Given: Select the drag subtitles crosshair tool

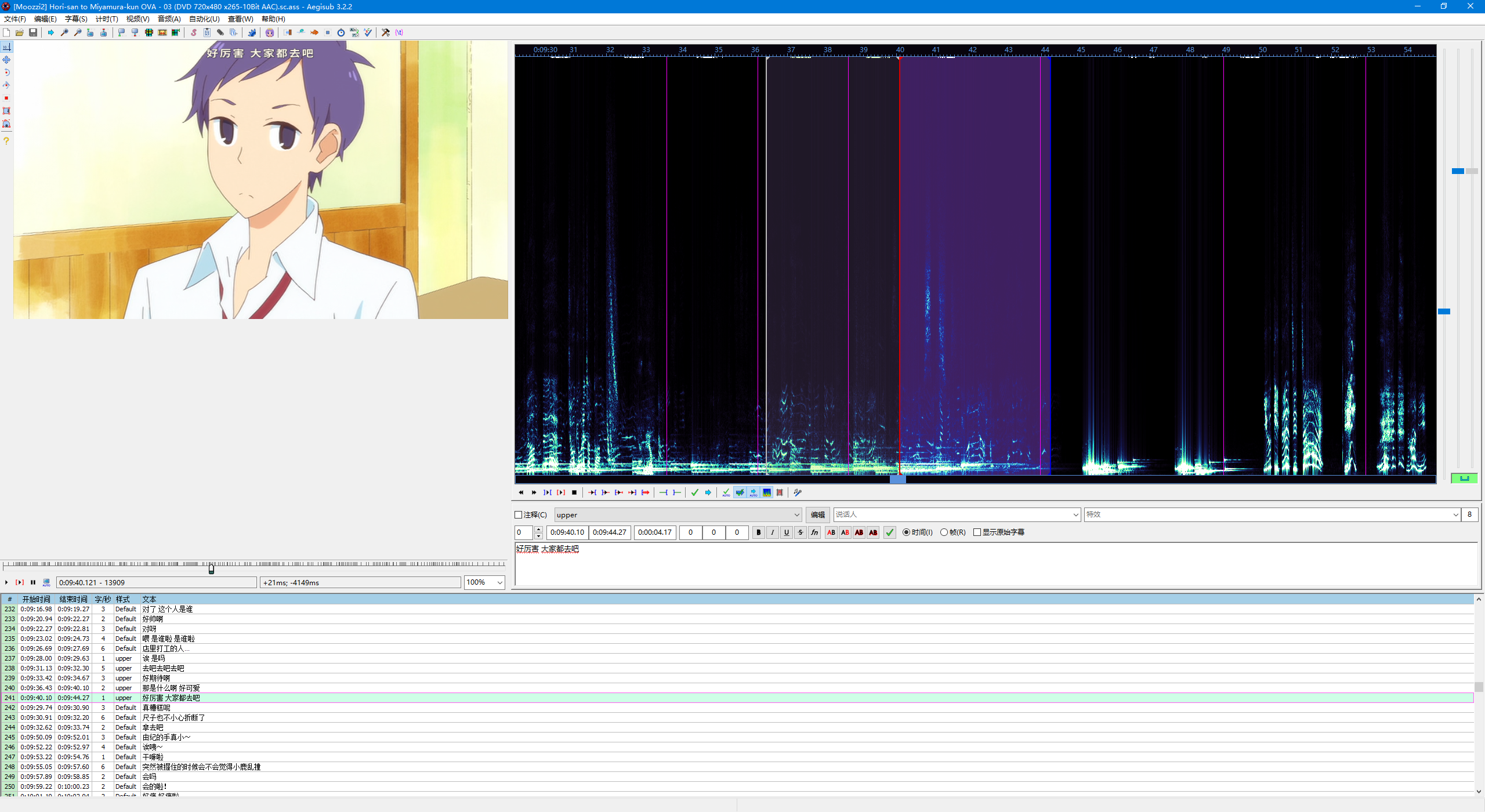Looking at the screenshot, I should [x=6, y=60].
